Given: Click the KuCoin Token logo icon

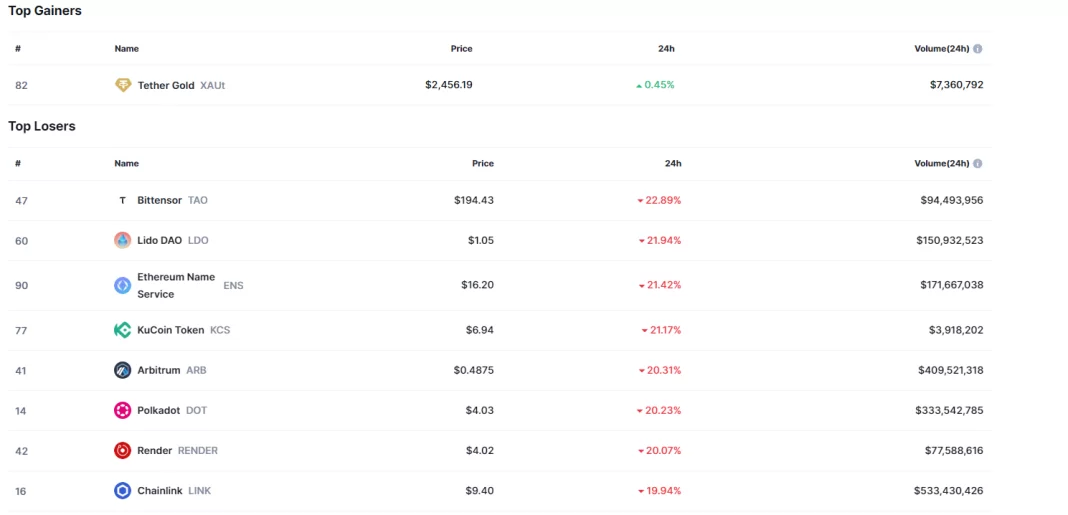Looking at the screenshot, I should coord(123,330).
